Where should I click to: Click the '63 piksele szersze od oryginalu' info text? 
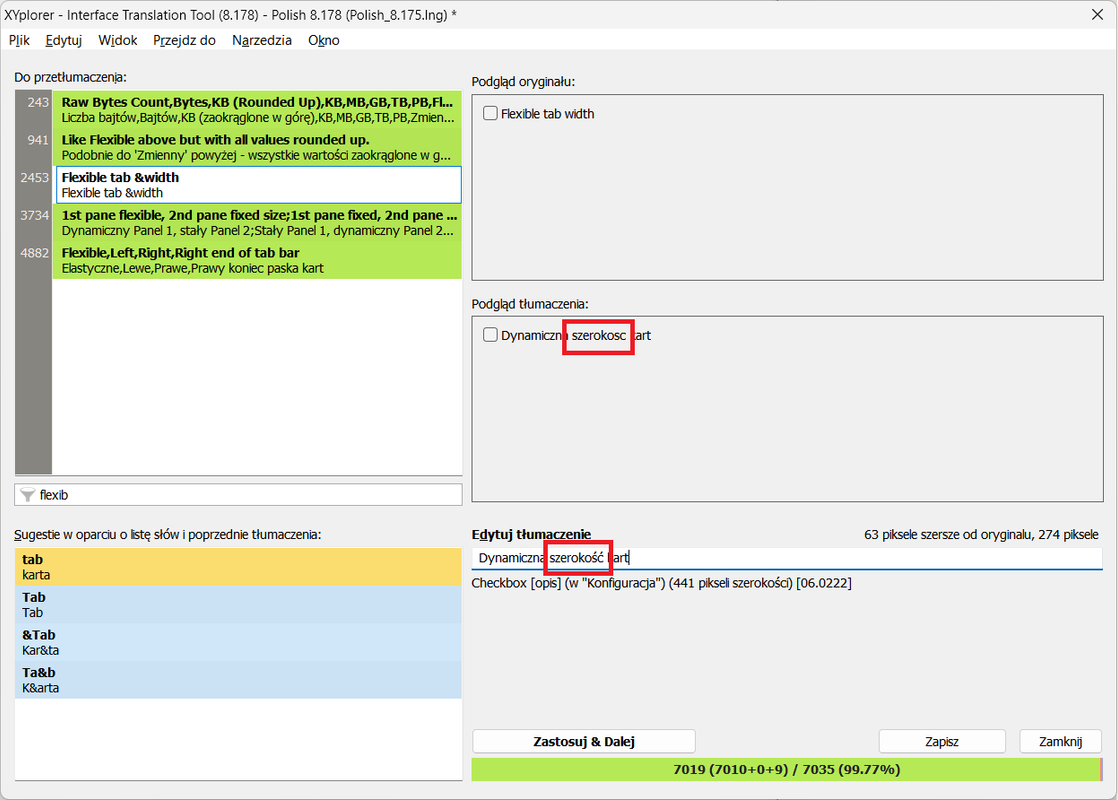pyautogui.click(x=981, y=535)
